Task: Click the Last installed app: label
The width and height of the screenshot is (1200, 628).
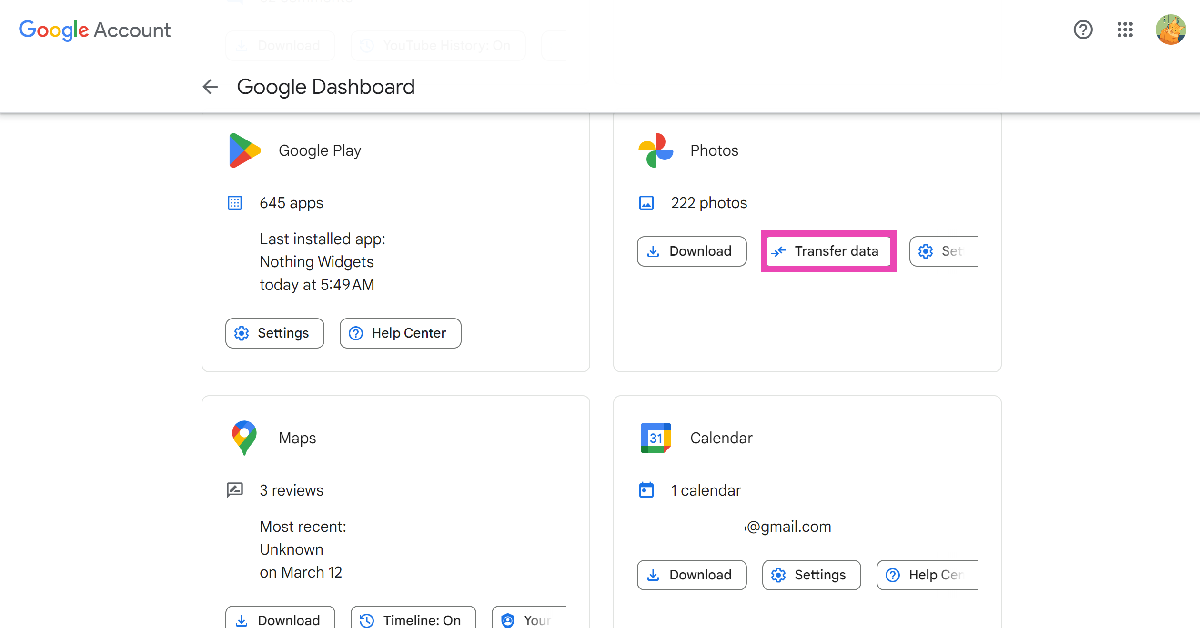Action: [x=322, y=239]
